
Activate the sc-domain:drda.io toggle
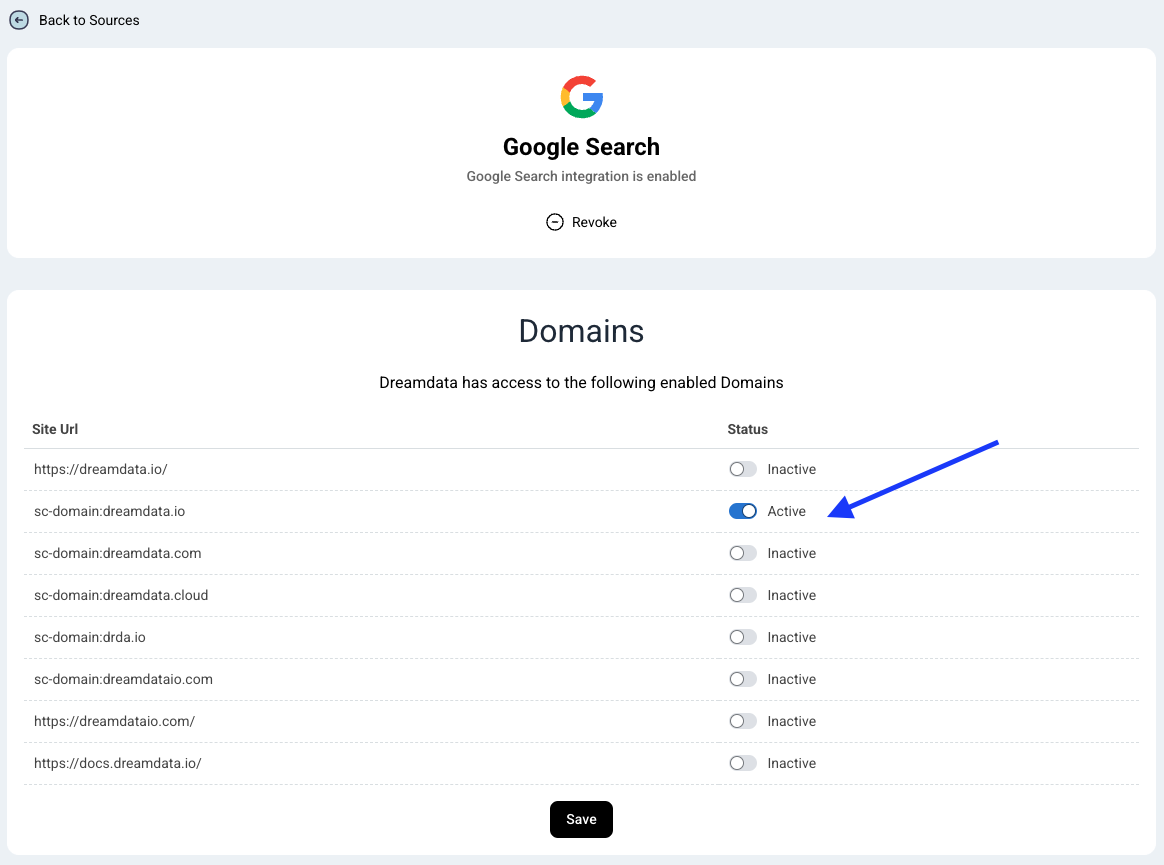tap(742, 637)
